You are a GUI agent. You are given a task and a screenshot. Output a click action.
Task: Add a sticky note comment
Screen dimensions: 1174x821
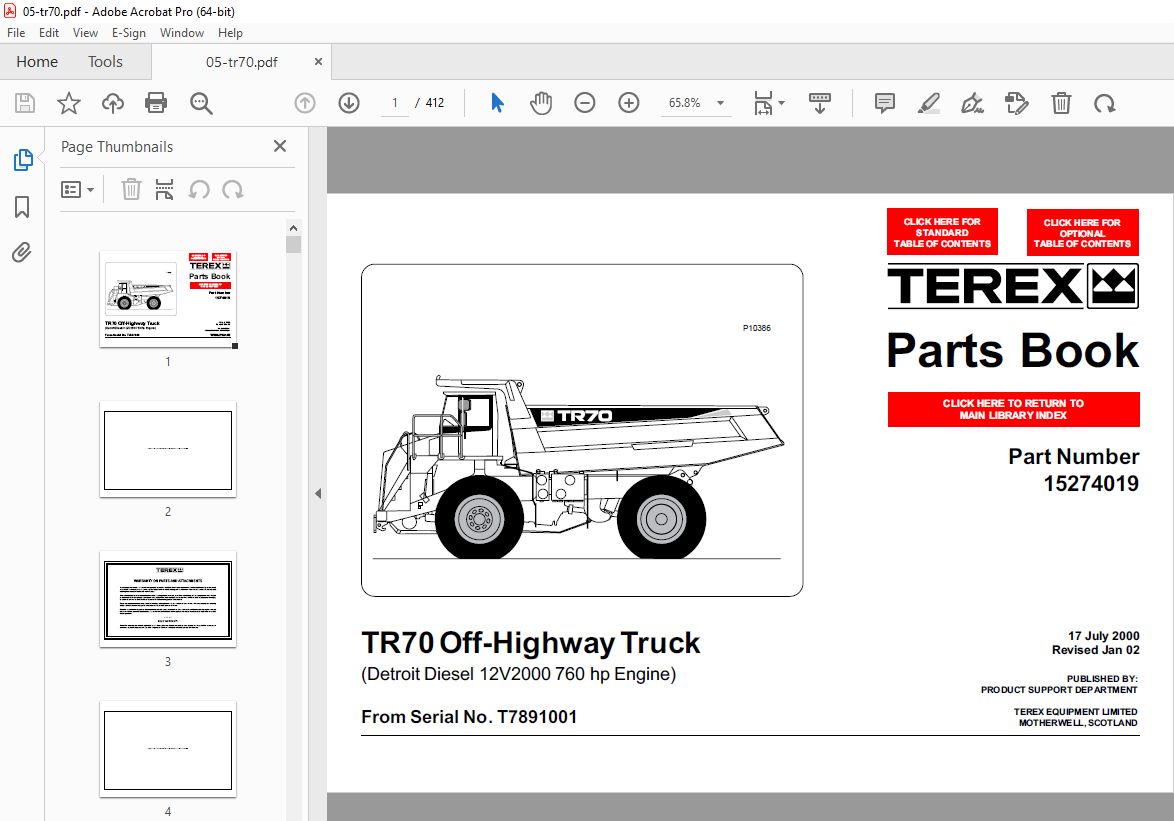point(884,103)
